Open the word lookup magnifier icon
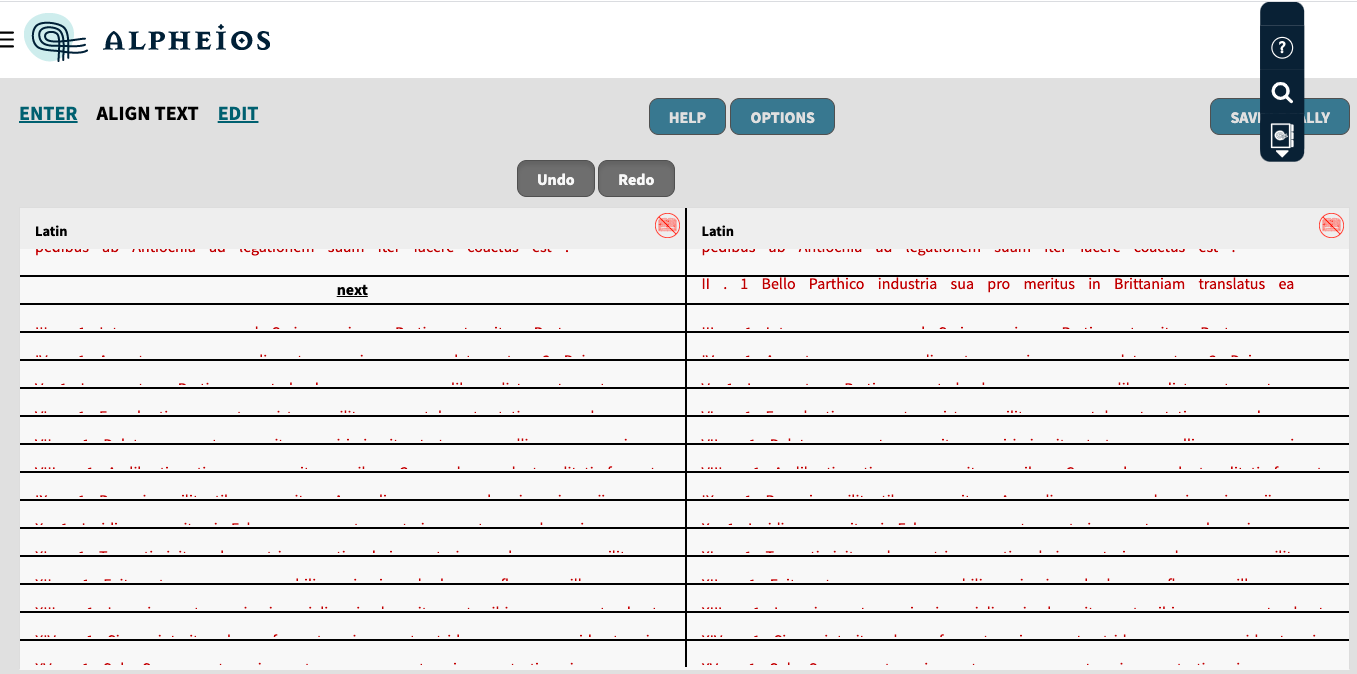This screenshot has height=674, width=1357. (x=1281, y=92)
